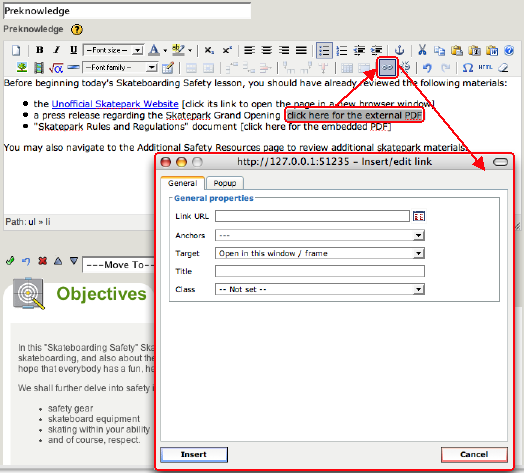The height and width of the screenshot is (473, 524).
Task: Open the editor help icon
Action: coord(509,50)
